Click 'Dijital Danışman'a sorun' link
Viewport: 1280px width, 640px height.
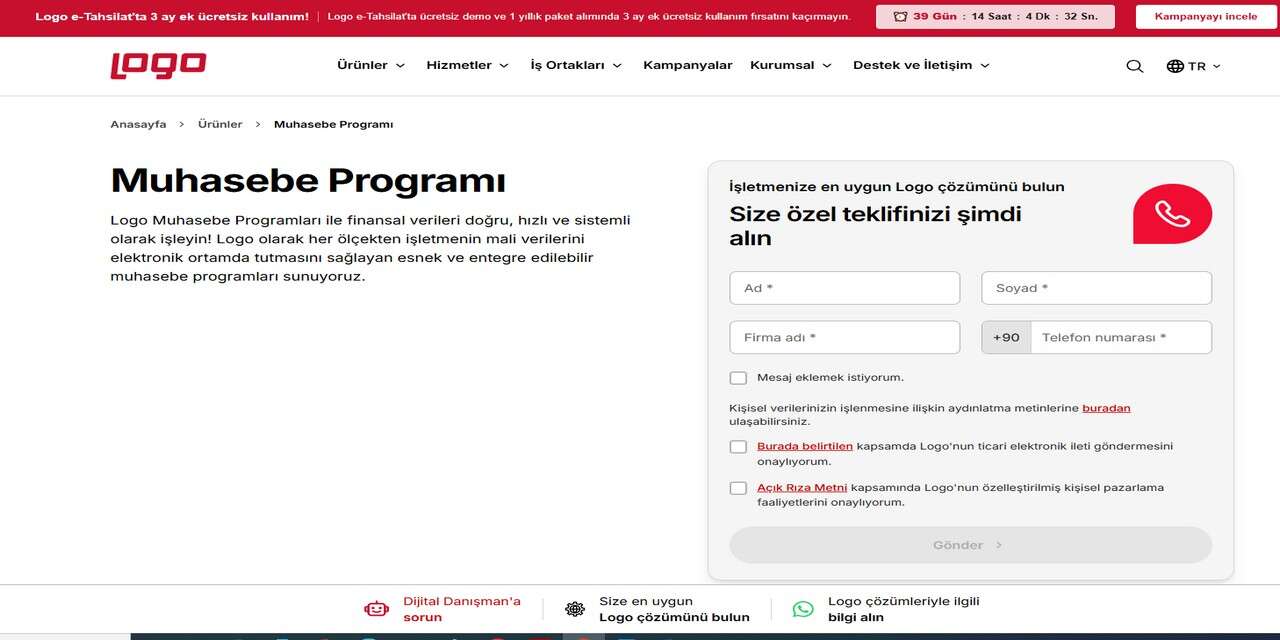click(x=462, y=609)
